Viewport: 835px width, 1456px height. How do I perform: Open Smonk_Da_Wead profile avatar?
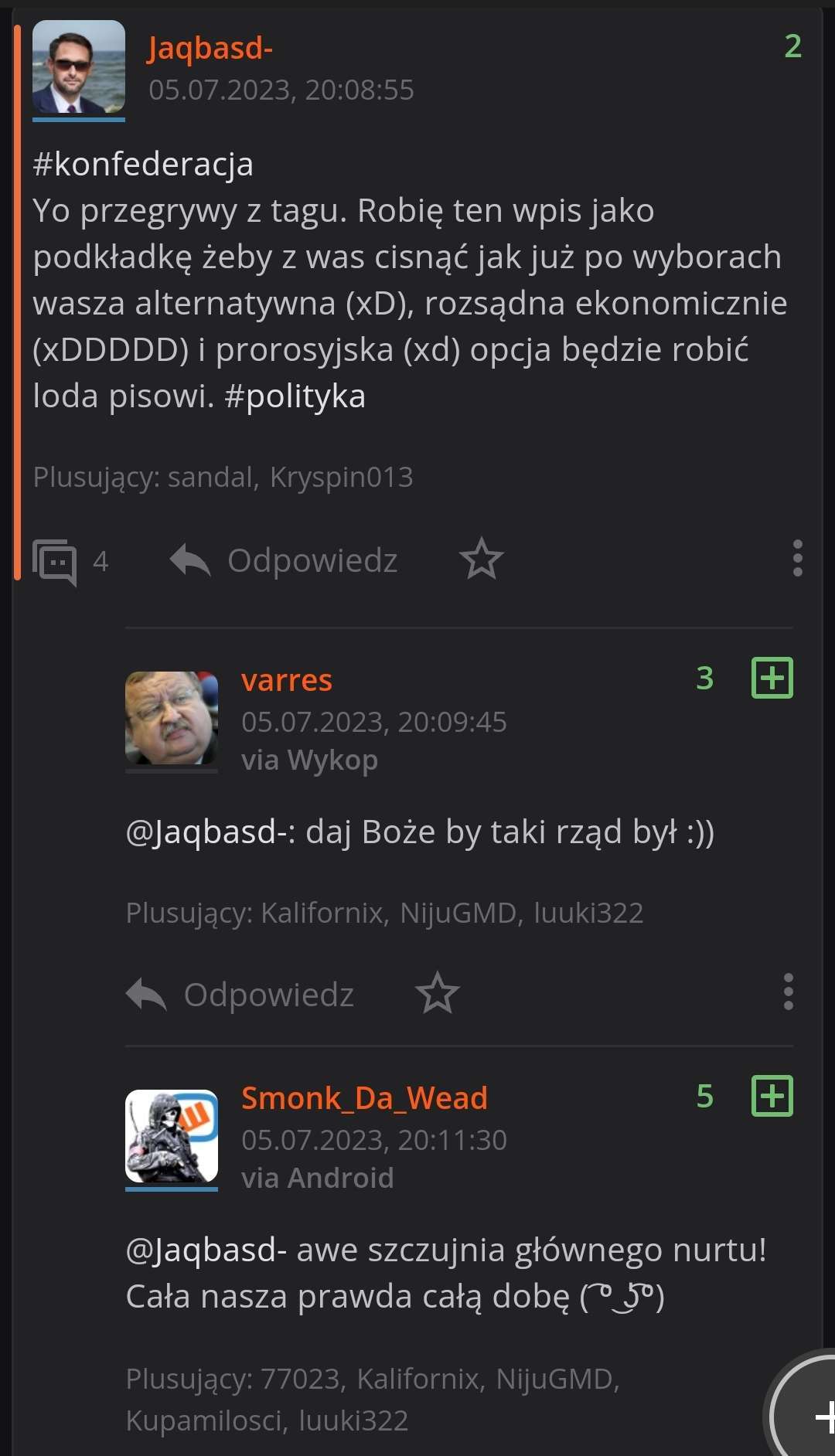point(172,1136)
